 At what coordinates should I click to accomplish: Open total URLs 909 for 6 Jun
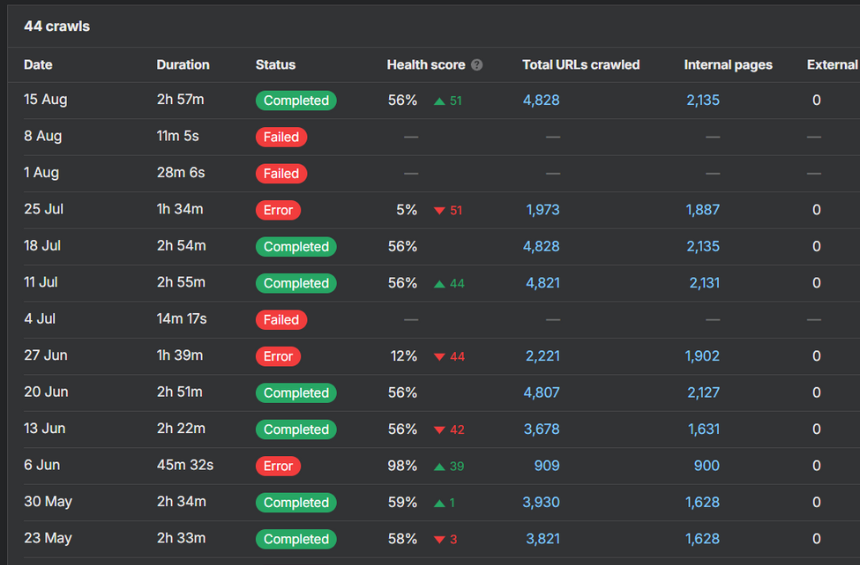click(x=547, y=466)
